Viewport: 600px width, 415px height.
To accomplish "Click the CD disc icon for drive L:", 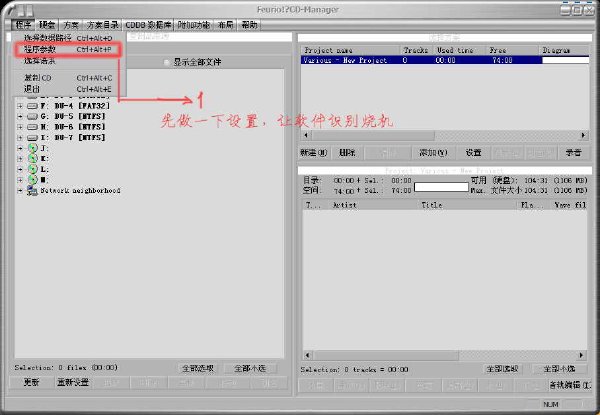I will coord(33,169).
